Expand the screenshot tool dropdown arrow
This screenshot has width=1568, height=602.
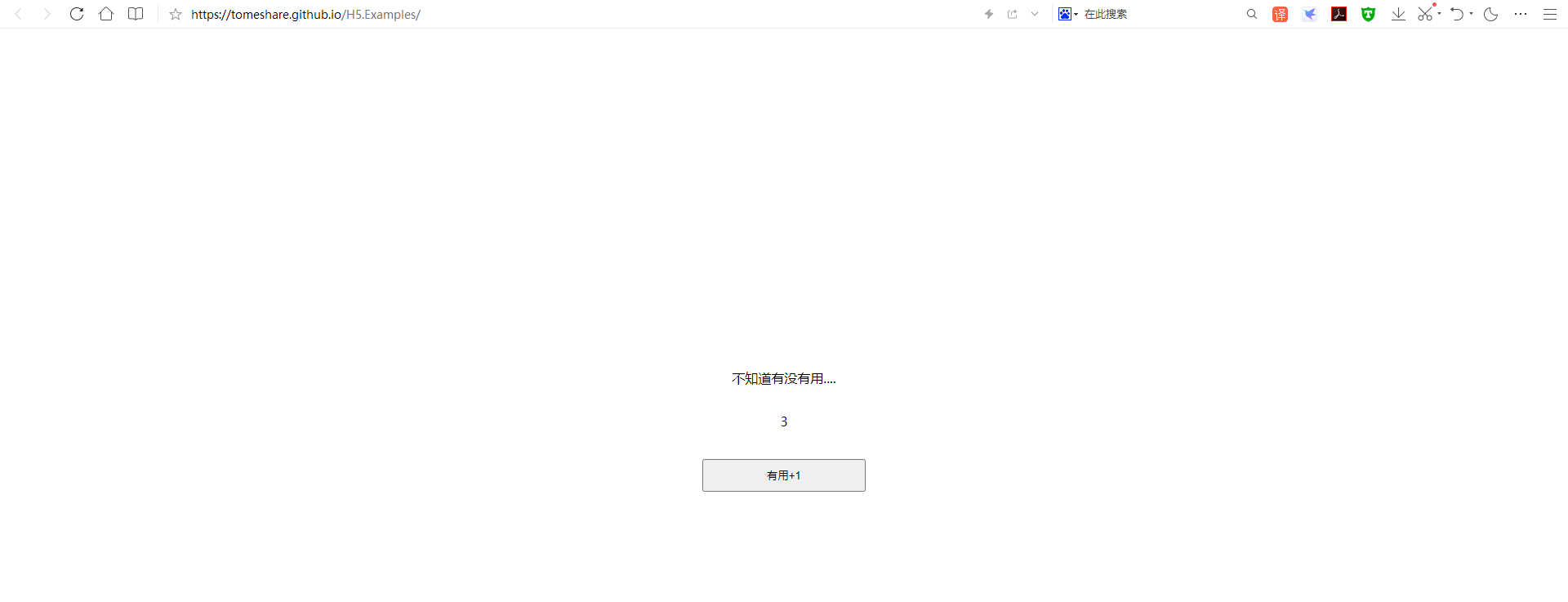pos(1439,14)
